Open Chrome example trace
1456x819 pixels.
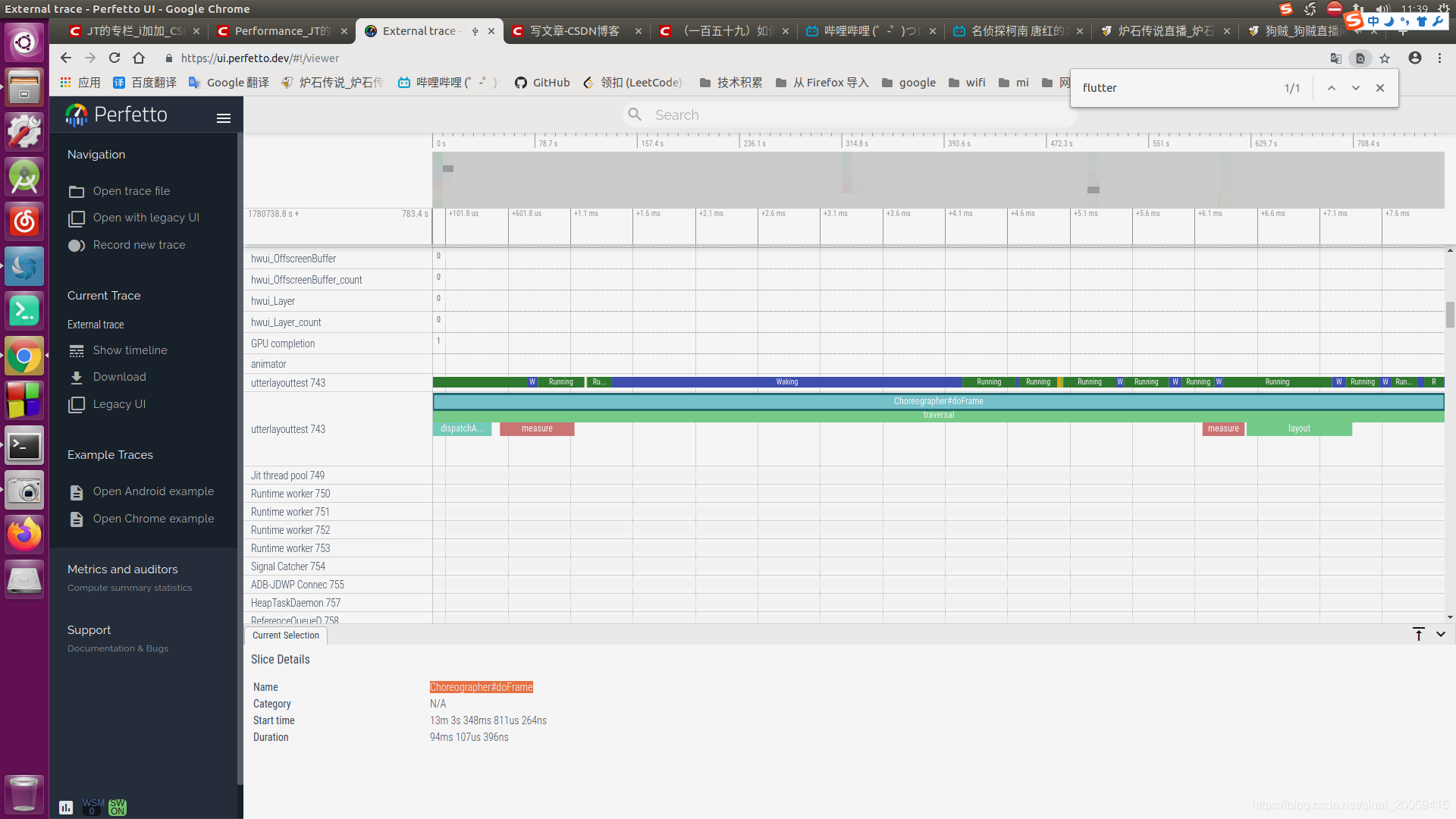pyautogui.click(x=153, y=519)
